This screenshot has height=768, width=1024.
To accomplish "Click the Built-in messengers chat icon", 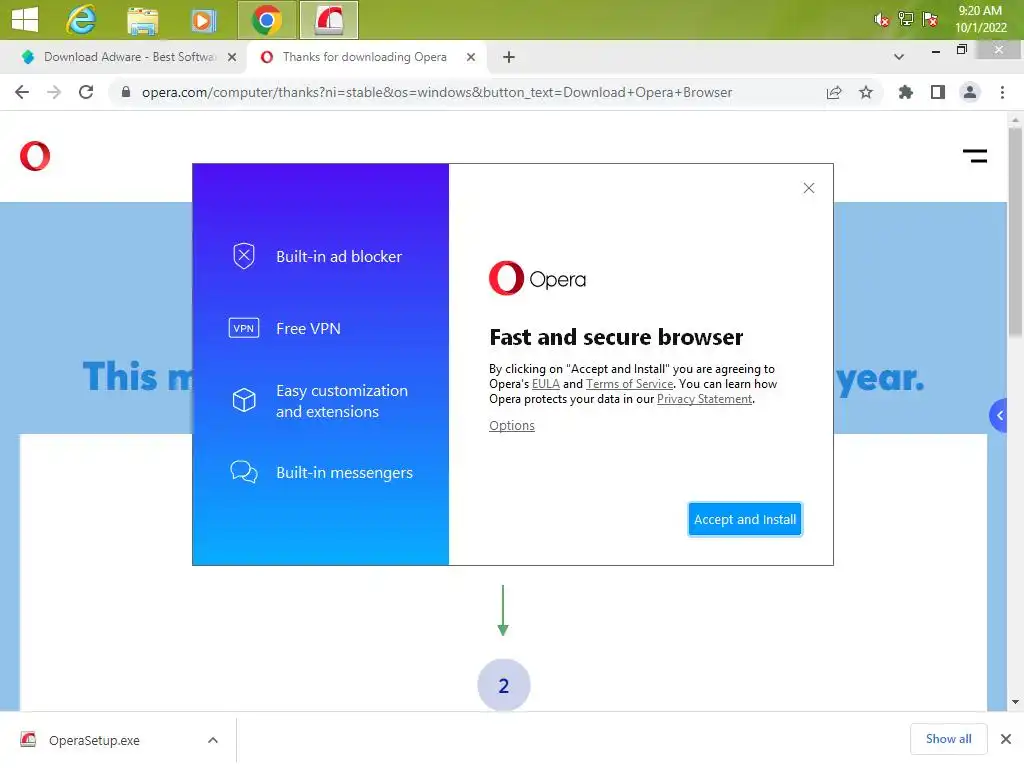I will click(x=244, y=472).
